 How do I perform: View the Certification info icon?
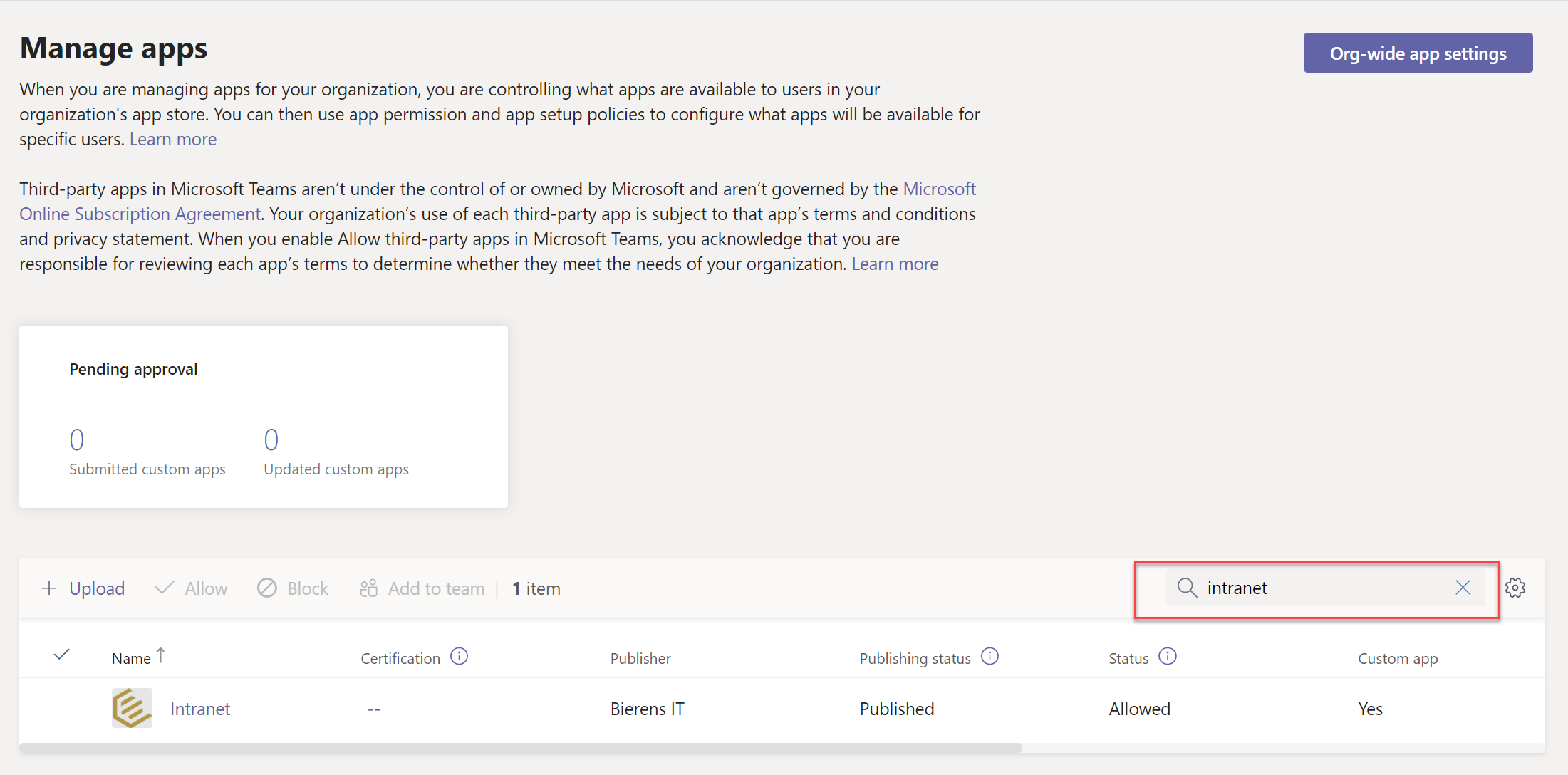tap(460, 656)
